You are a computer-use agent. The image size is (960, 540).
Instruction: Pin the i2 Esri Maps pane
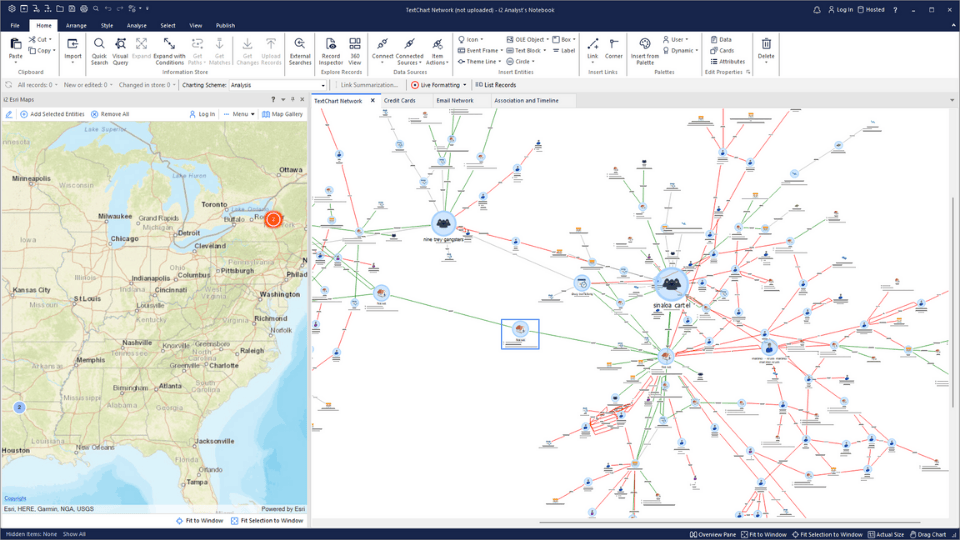click(292, 99)
